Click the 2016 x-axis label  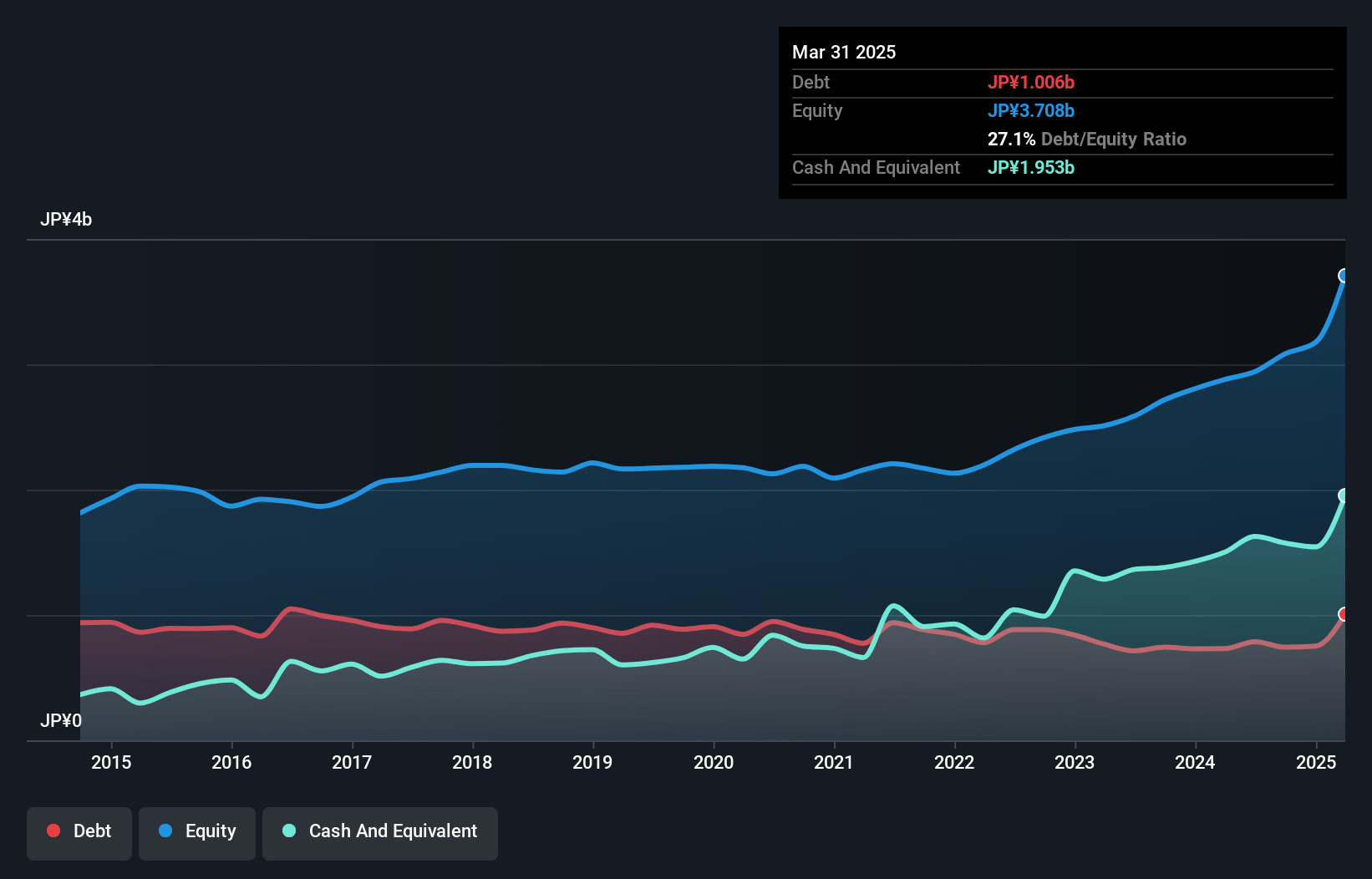click(231, 762)
